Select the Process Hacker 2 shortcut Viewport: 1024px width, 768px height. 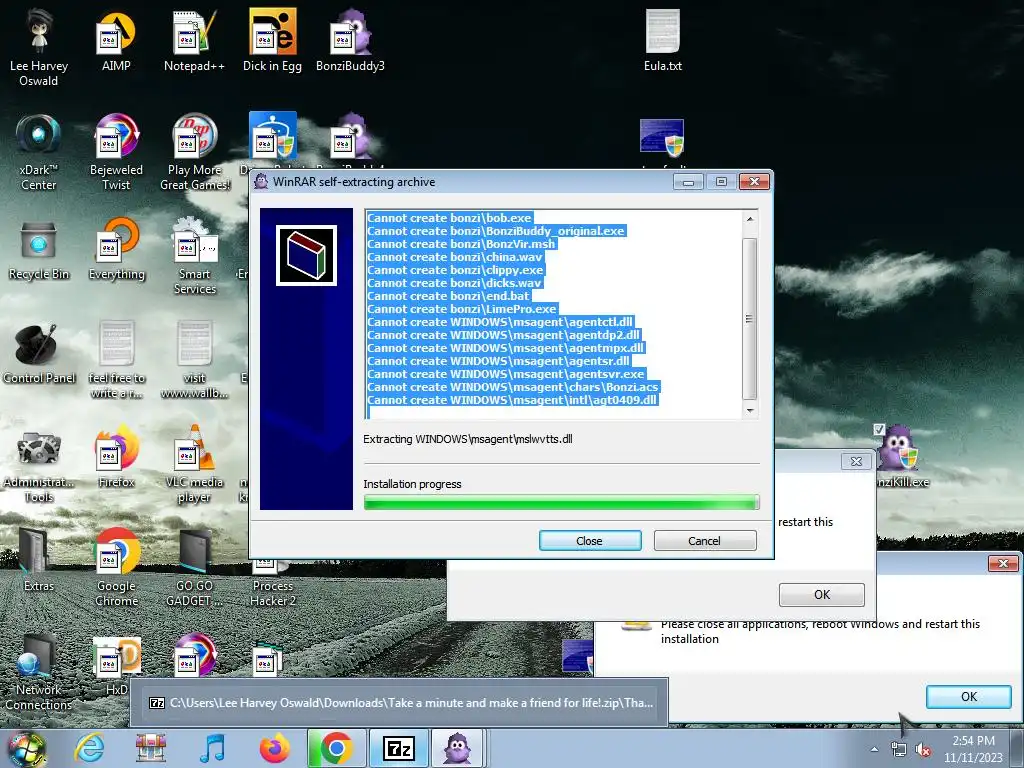[273, 584]
